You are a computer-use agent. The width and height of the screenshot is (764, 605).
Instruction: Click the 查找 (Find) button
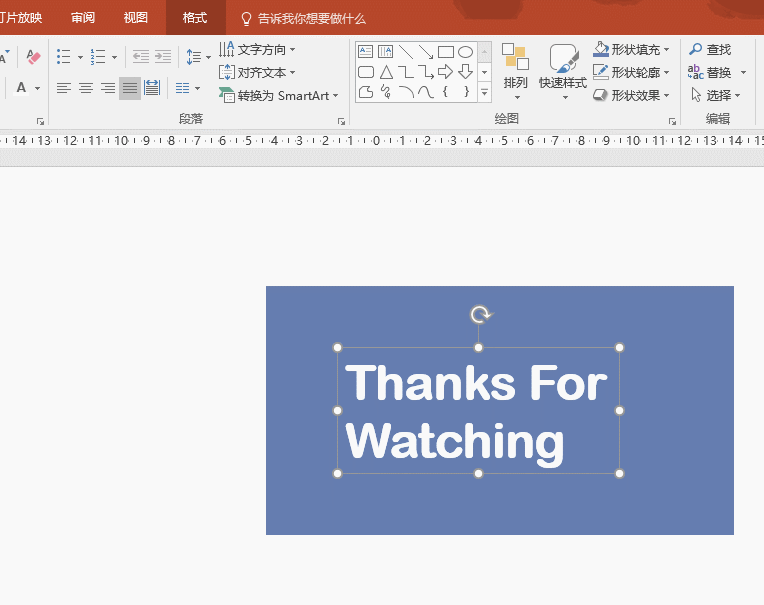click(x=710, y=49)
